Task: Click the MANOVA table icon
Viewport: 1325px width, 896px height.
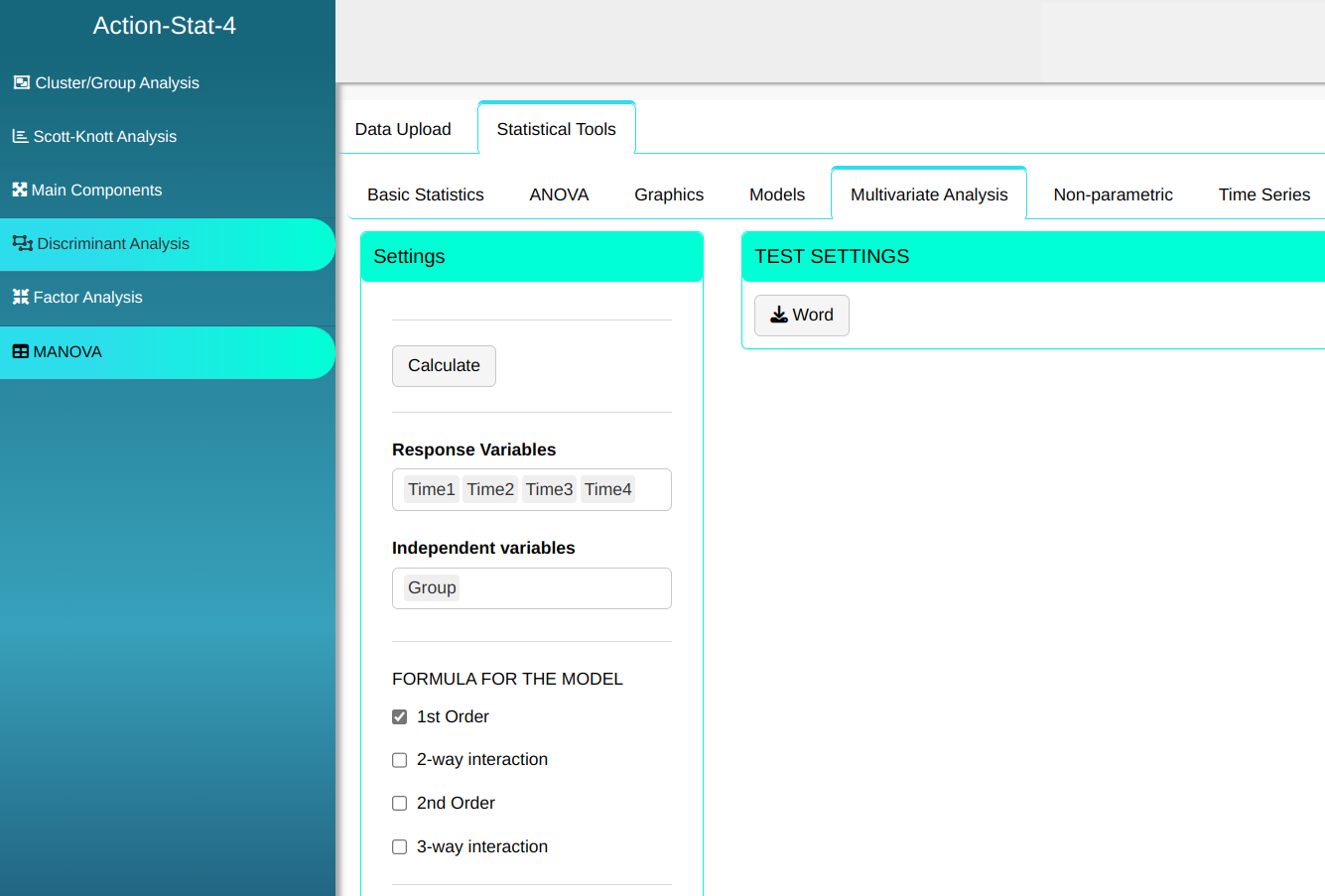Action: (x=20, y=351)
